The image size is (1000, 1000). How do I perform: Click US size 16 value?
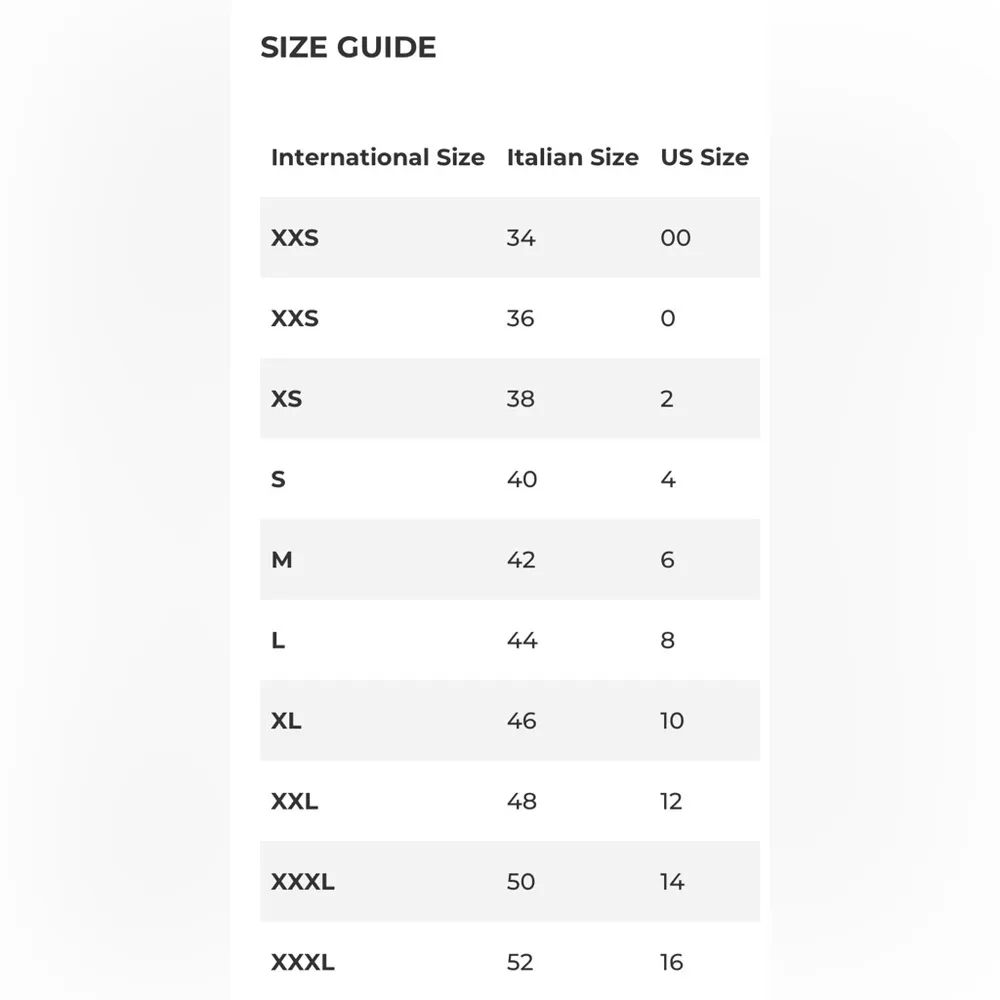point(671,962)
